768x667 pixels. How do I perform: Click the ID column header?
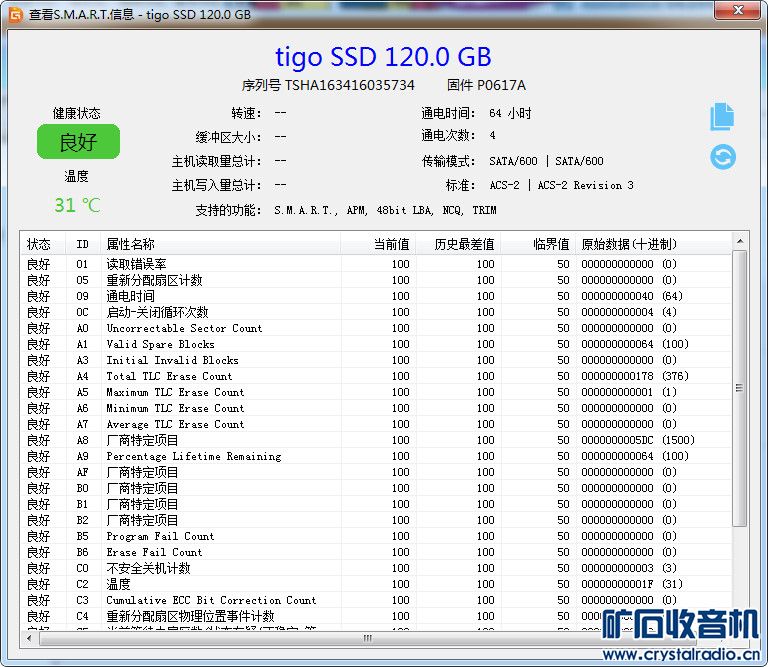[x=83, y=243]
